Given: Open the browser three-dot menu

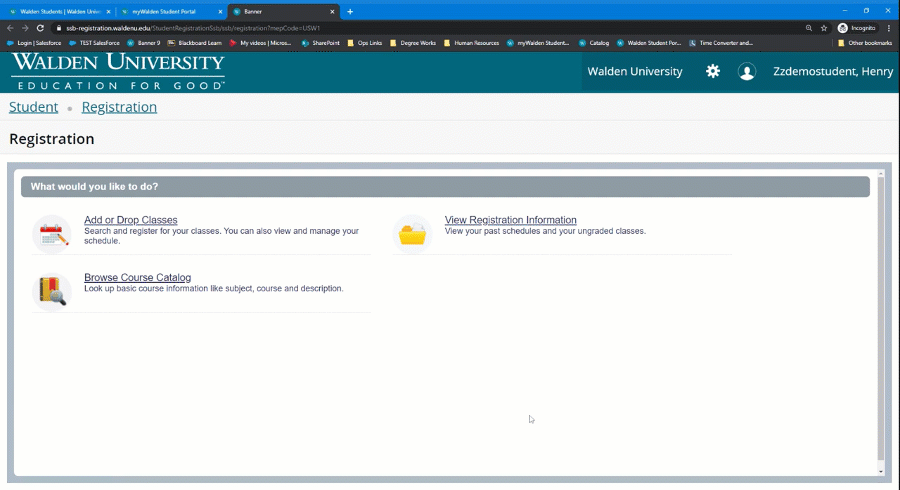Looking at the screenshot, I should pyautogui.click(x=889, y=28).
